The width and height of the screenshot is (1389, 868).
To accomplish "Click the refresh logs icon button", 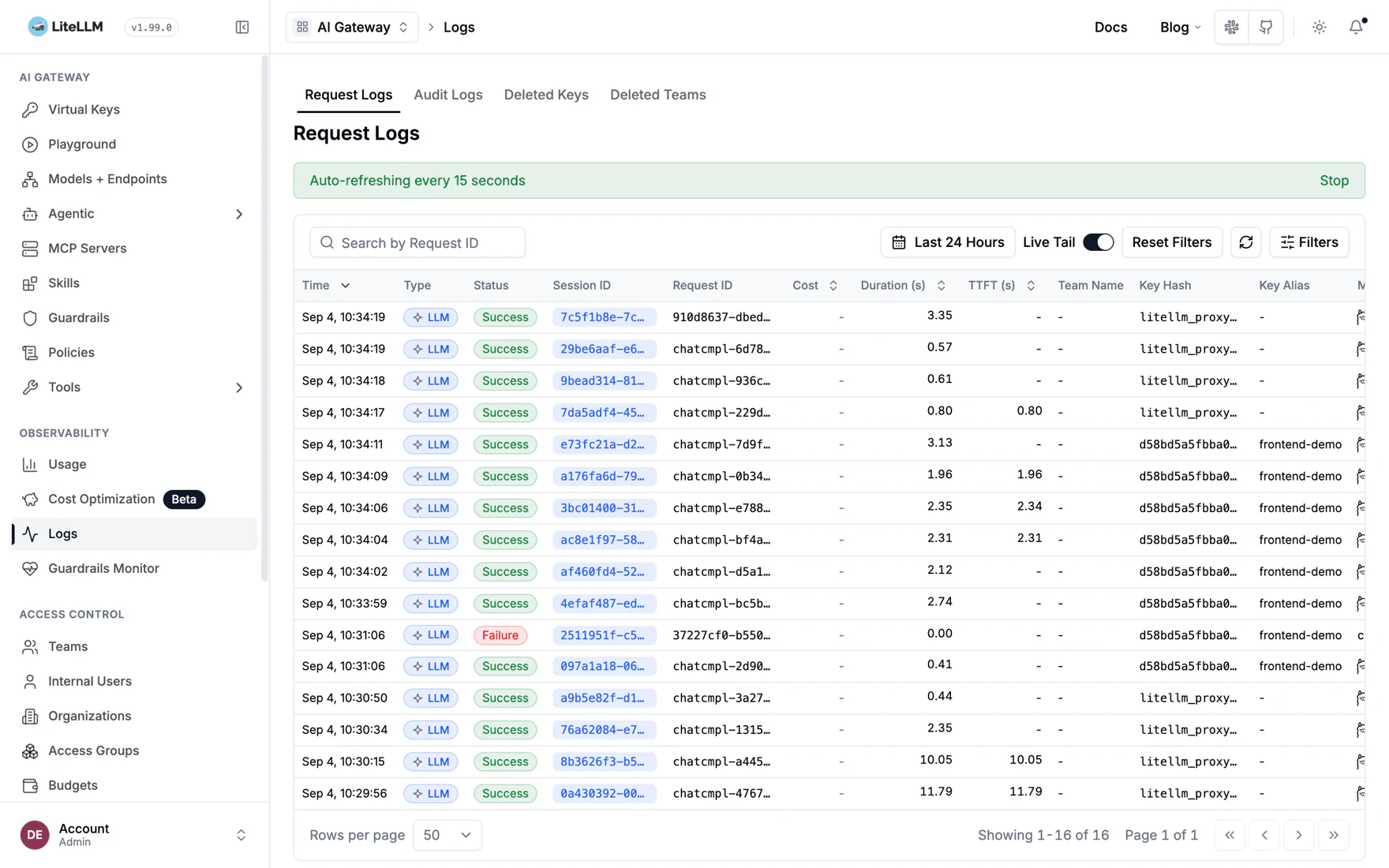I will 1246,242.
